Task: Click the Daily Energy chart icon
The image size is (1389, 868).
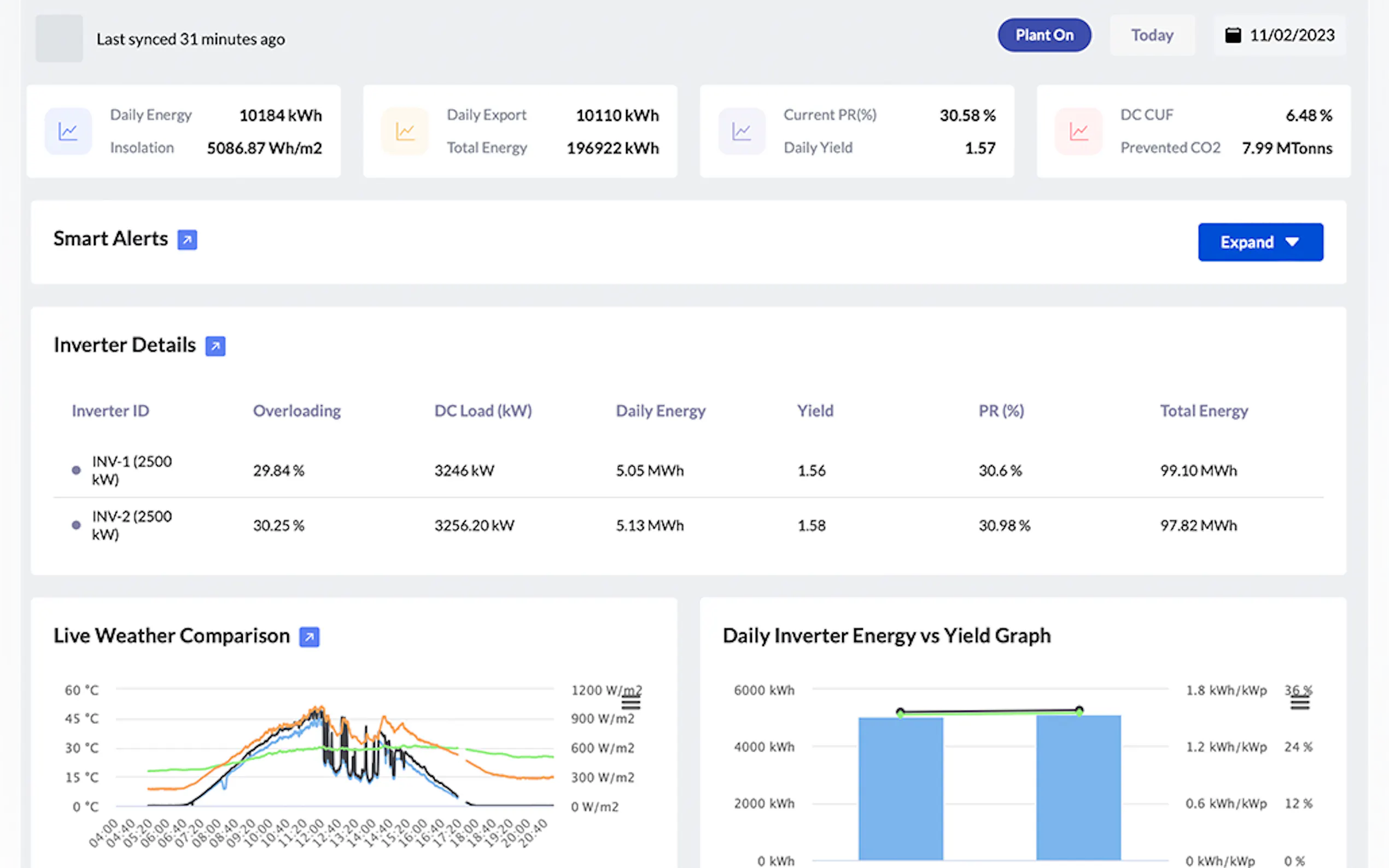Action: [x=68, y=132]
